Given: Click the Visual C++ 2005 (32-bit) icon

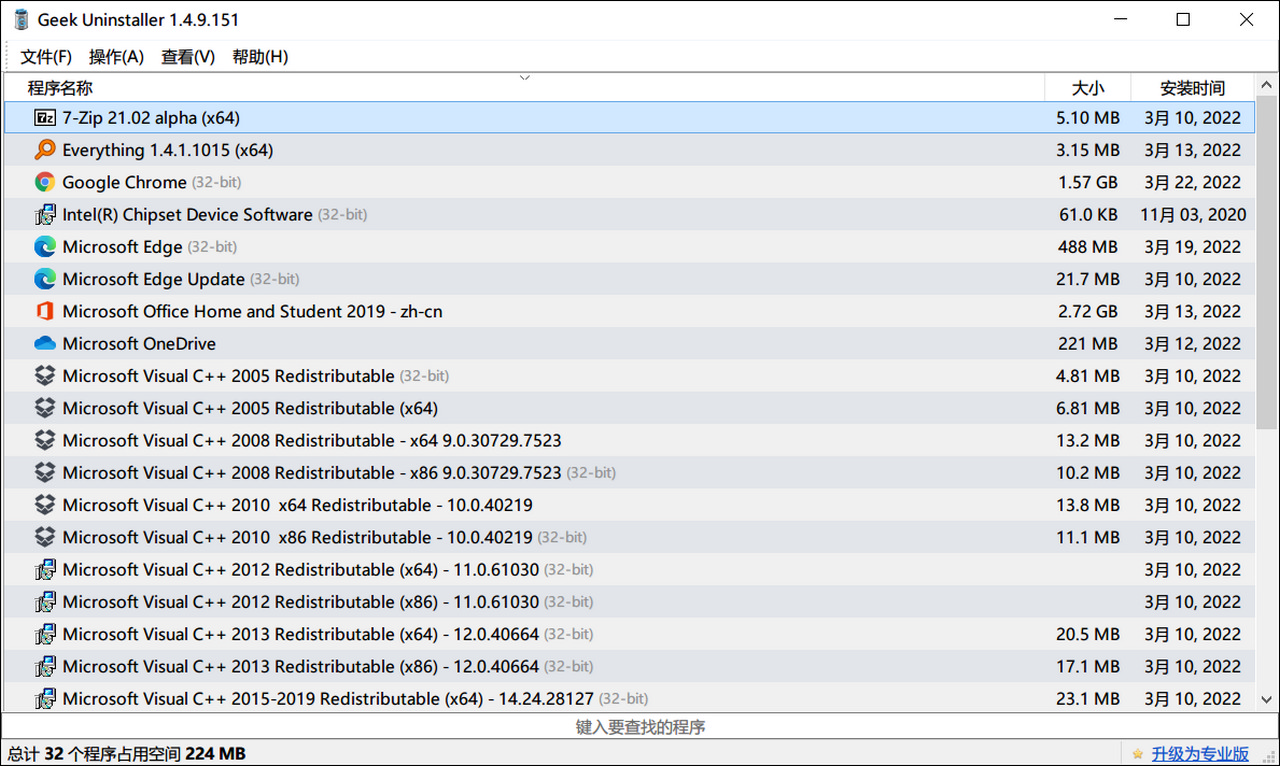Looking at the screenshot, I should pos(45,376).
